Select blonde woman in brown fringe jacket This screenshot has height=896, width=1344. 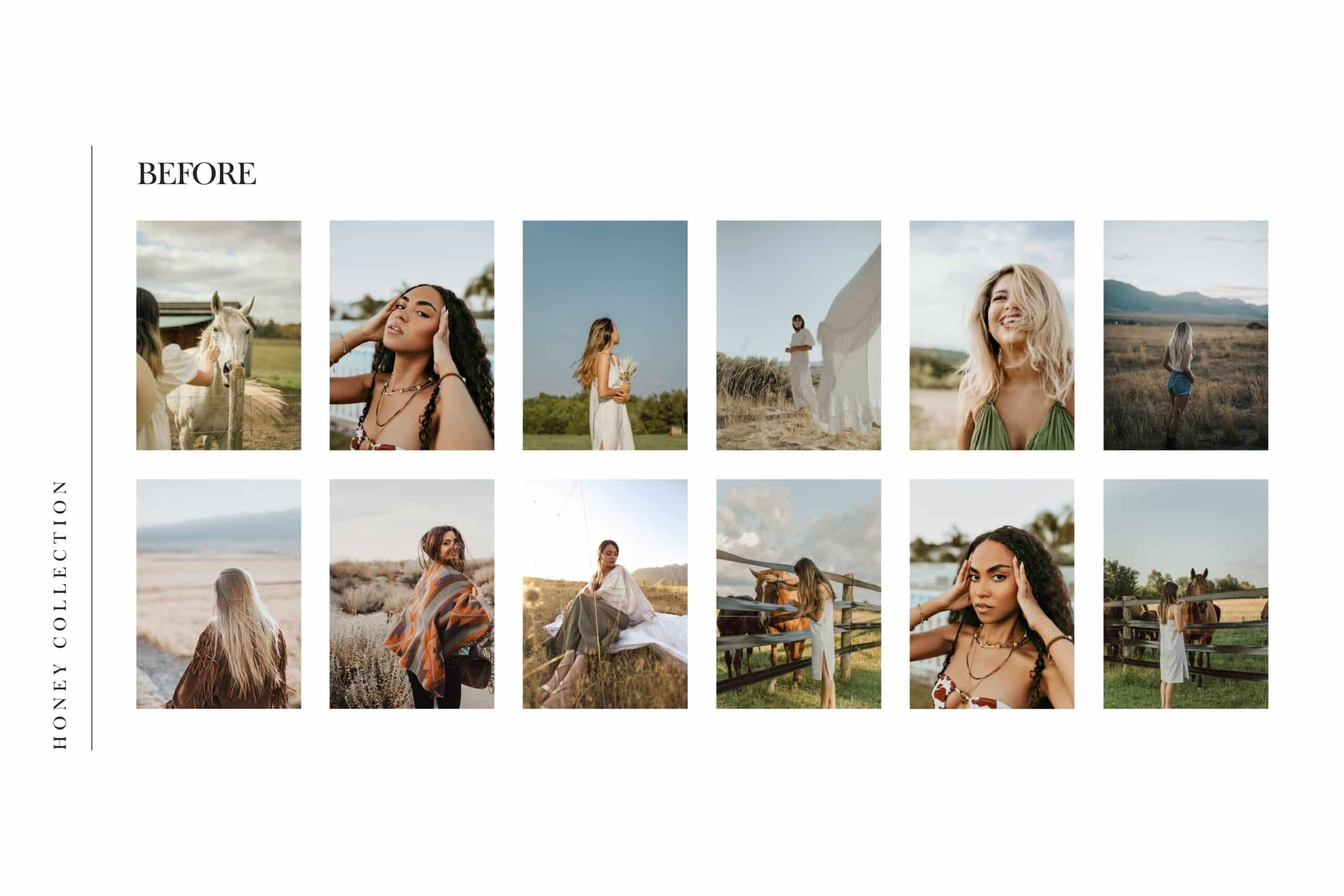[x=218, y=594]
